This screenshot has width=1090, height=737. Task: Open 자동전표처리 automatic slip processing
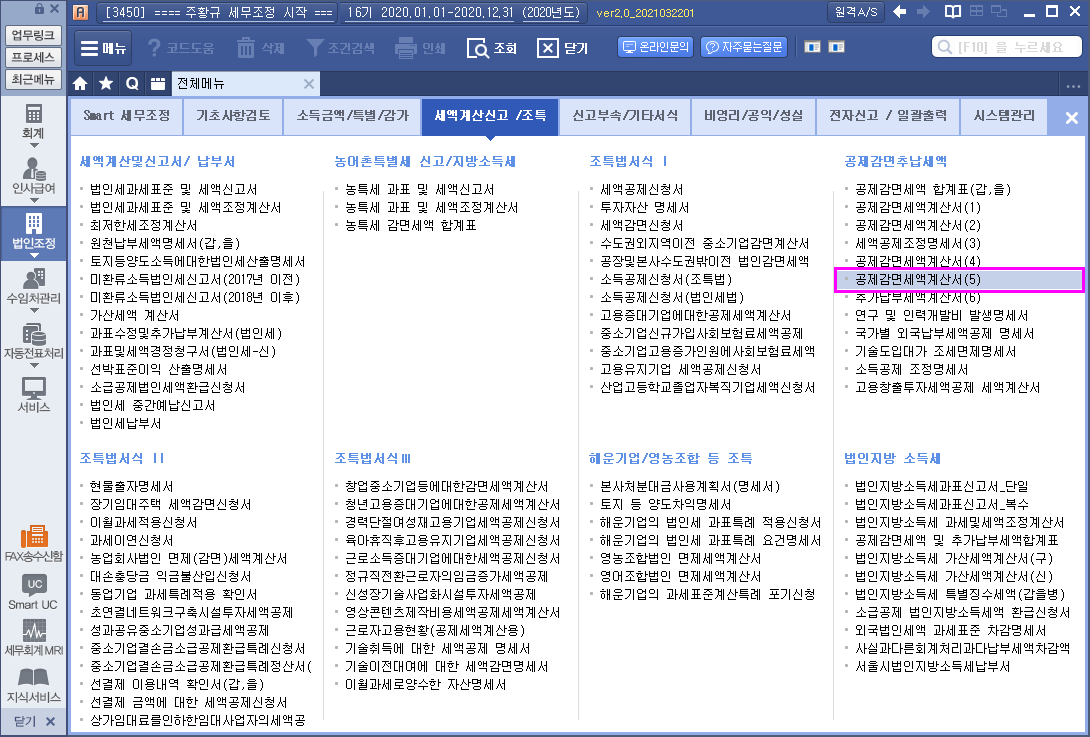33,341
